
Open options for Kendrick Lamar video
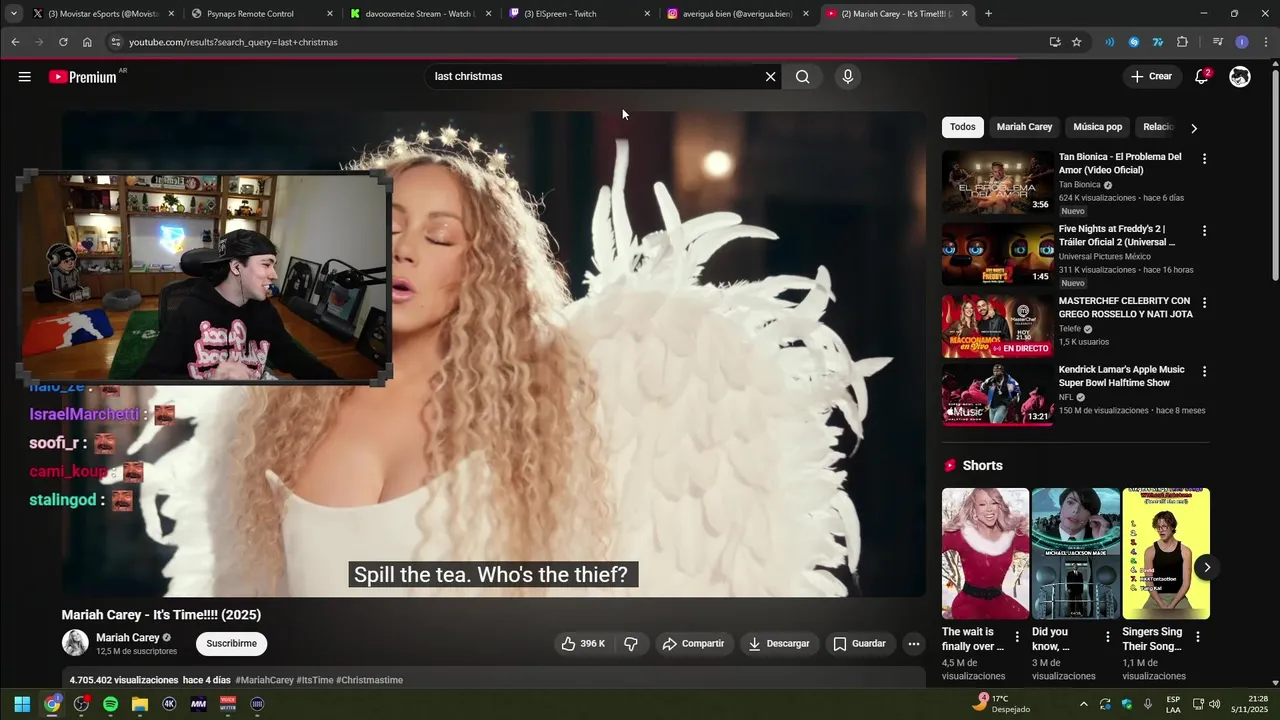1204,371
